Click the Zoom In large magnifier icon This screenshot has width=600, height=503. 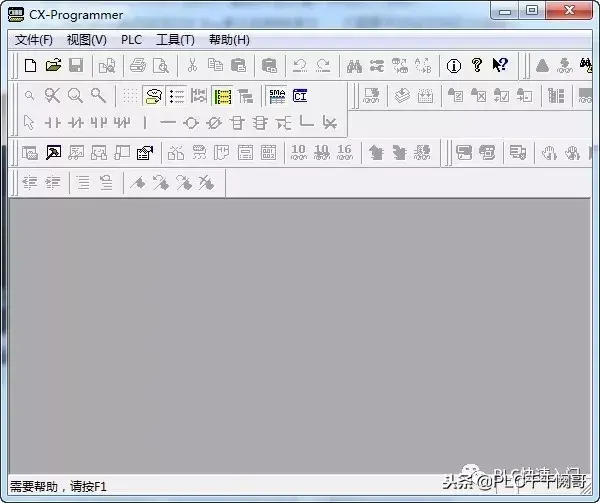pyautogui.click(x=75, y=95)
